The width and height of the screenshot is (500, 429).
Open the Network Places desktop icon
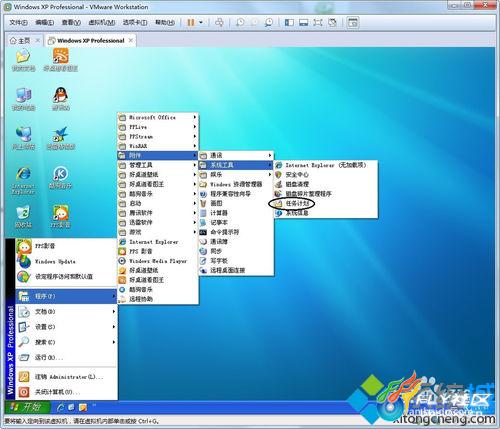23,138
